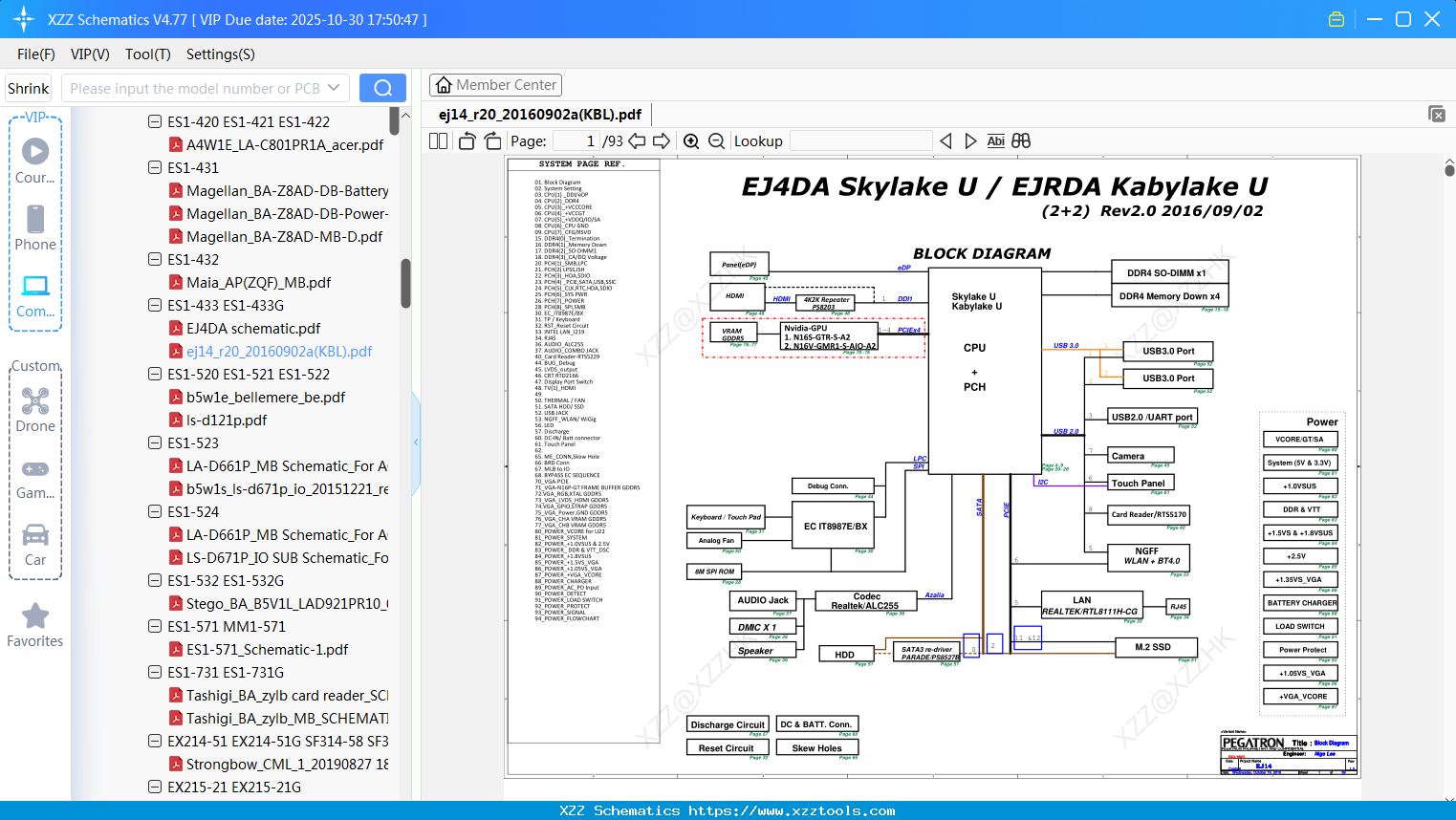
Task: Collapse the ES1-433 ES1-433G node
Action: pos(155,305)
